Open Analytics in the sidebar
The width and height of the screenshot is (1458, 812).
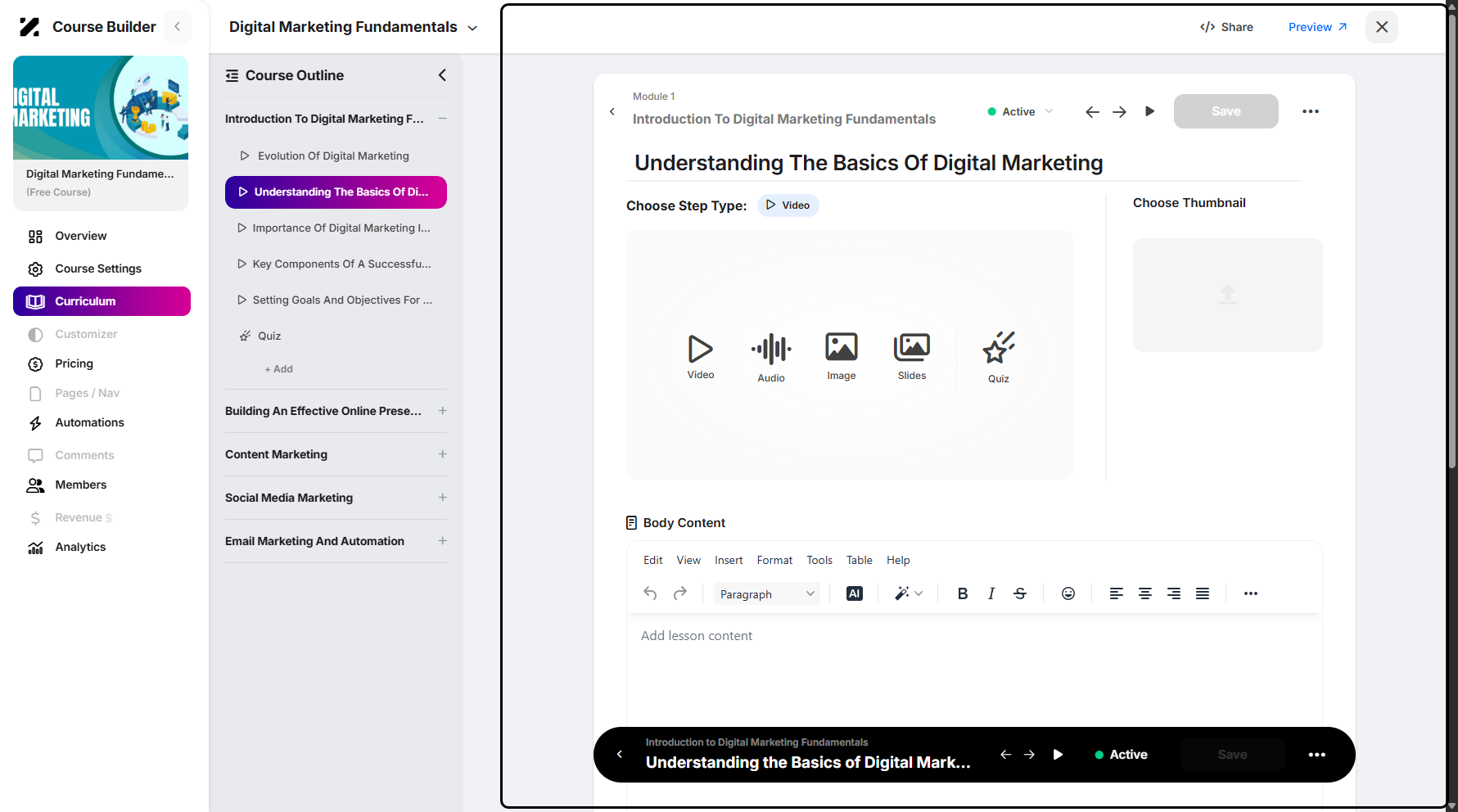click(x=80, y=547)
